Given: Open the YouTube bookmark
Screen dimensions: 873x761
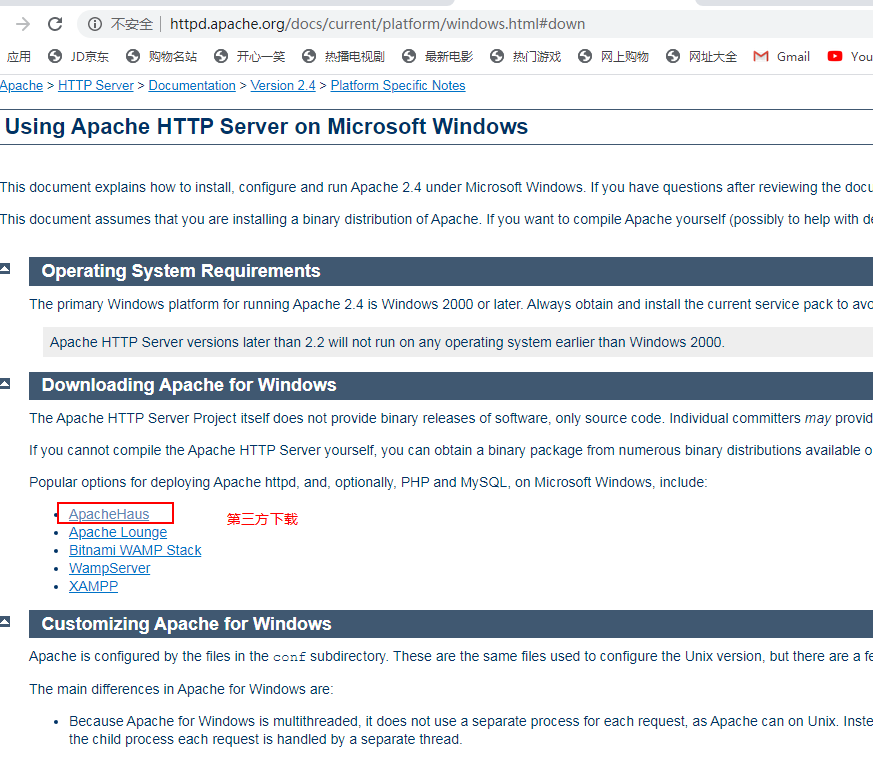Looking at the screenshot, I should point(850,56).
